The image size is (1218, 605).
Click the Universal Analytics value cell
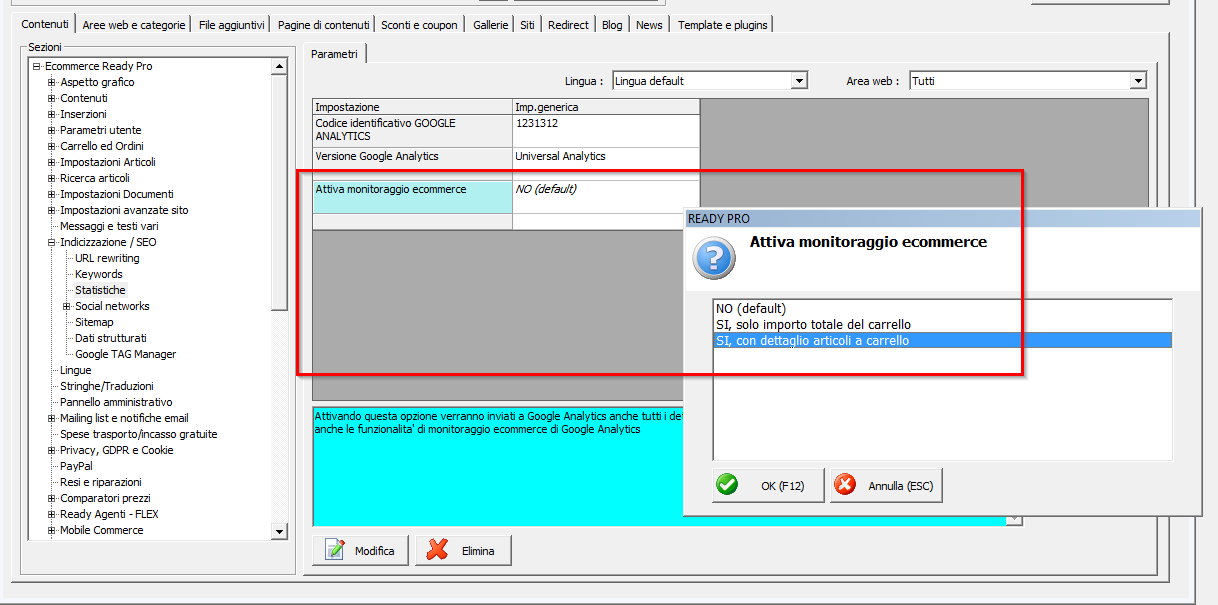tap(606, 157)
